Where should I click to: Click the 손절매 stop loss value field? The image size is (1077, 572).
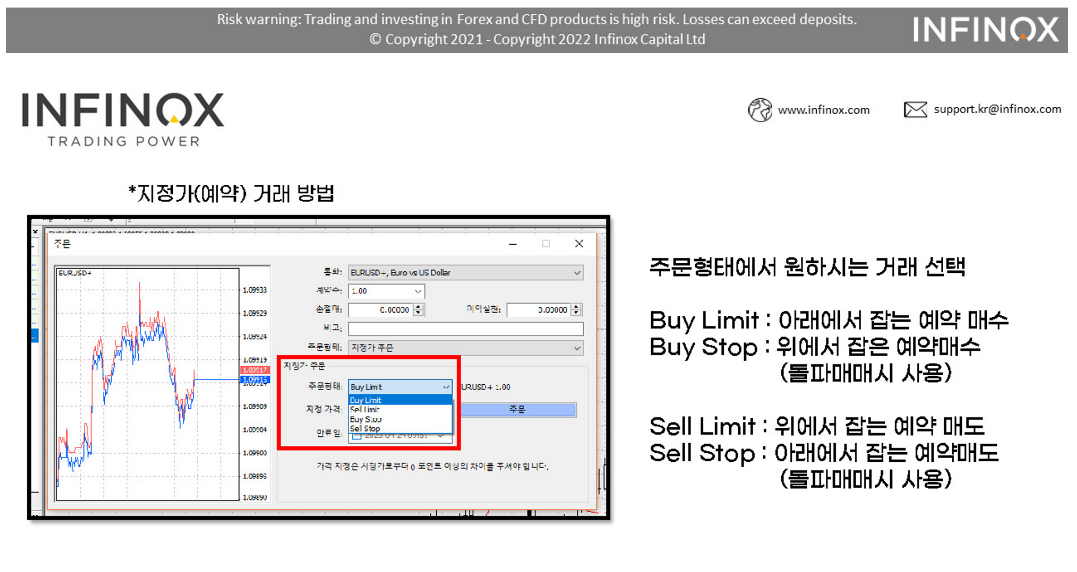pyautogui.click(x=381, y=310)
